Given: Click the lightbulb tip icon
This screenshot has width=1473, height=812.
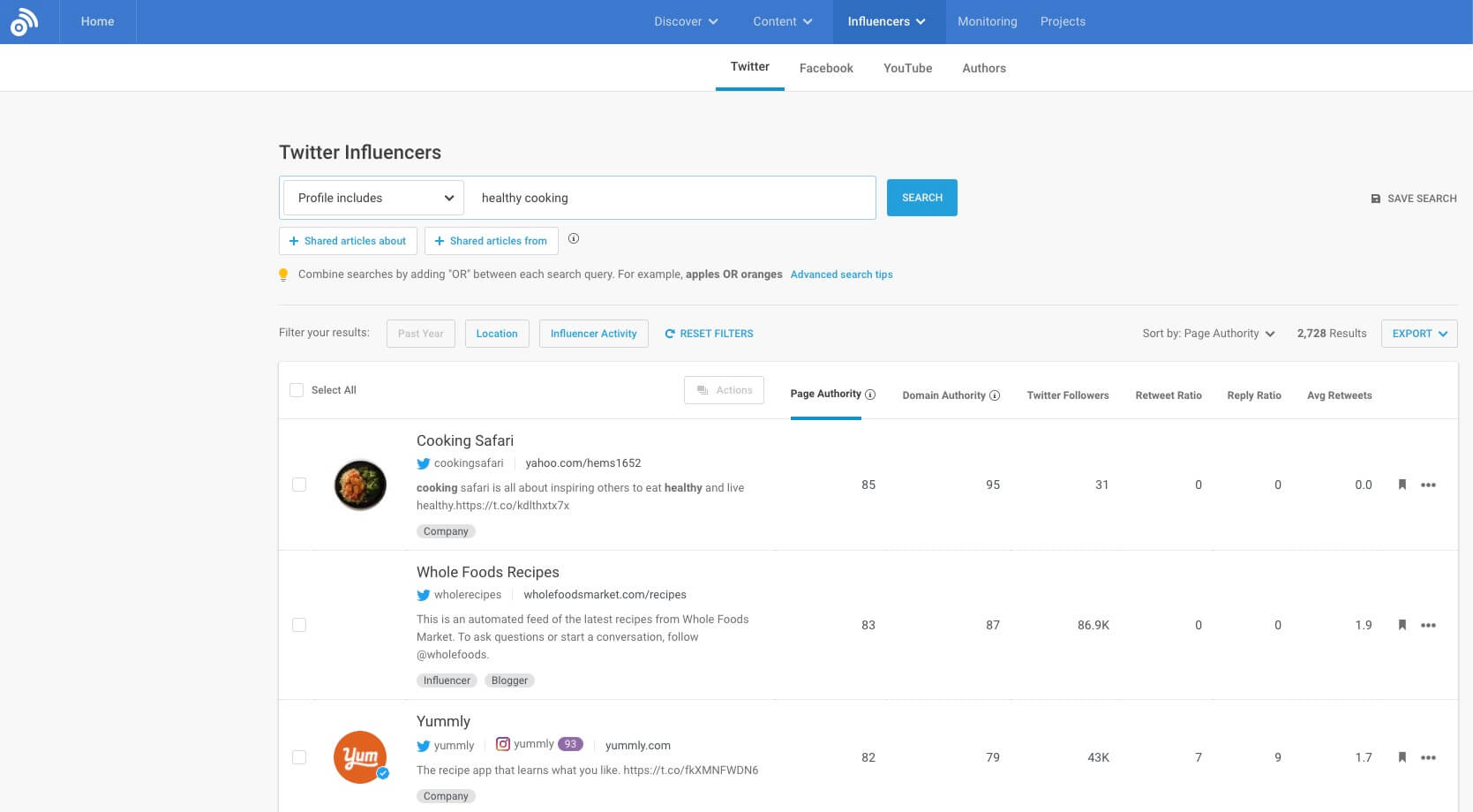Looking at the screenshot, I should point(283,274).
